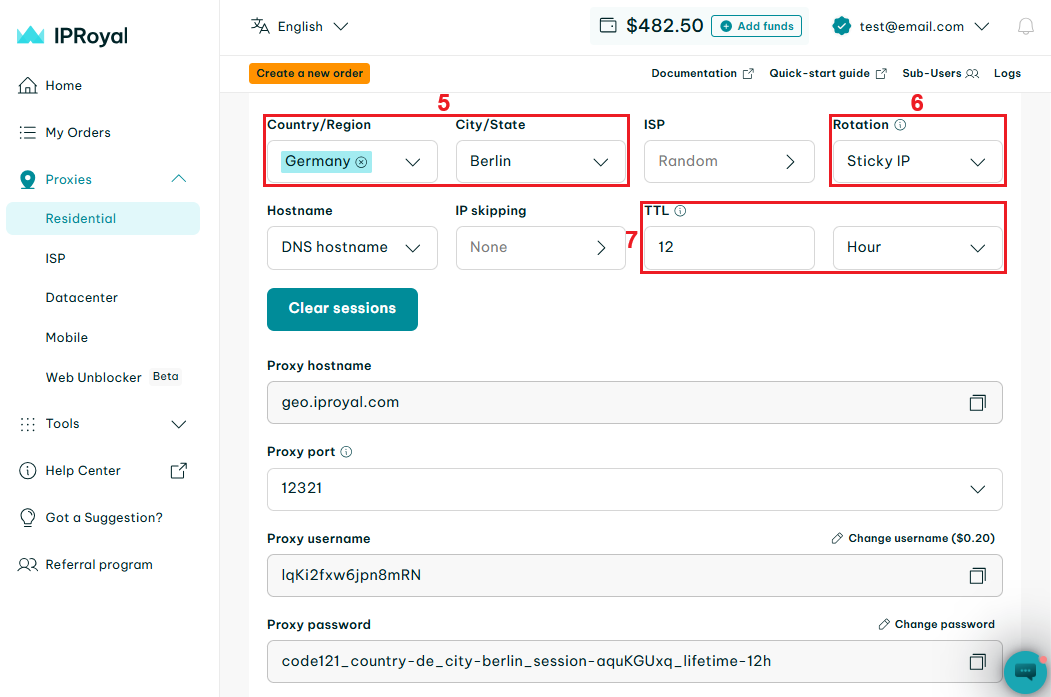1051x697 pixels.
Task: Open the Country/Region dropdown arrow
Action: pos(413,162)
